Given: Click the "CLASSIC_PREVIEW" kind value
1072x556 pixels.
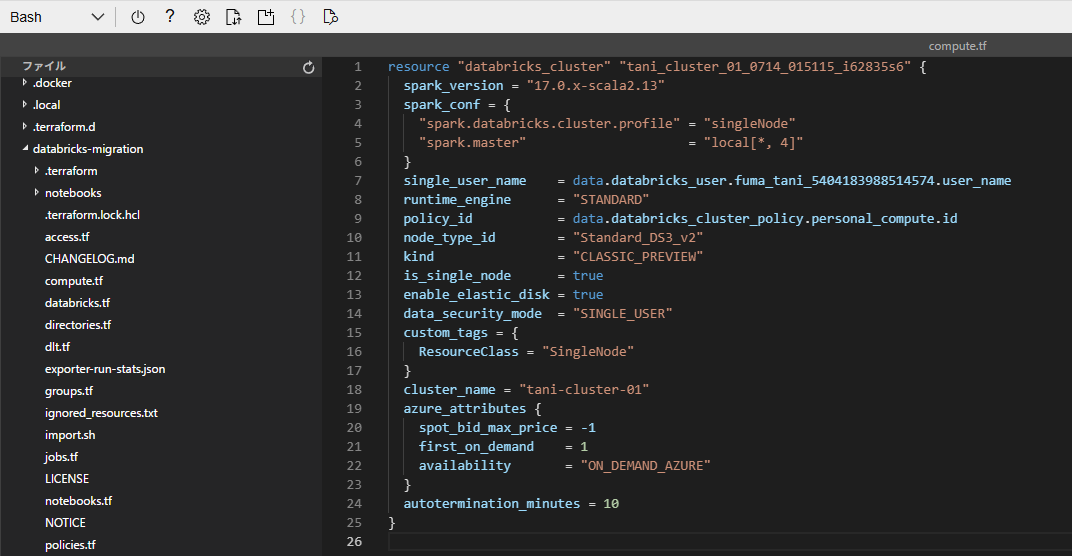Looking at the screenshot, I should coord(638,256).
